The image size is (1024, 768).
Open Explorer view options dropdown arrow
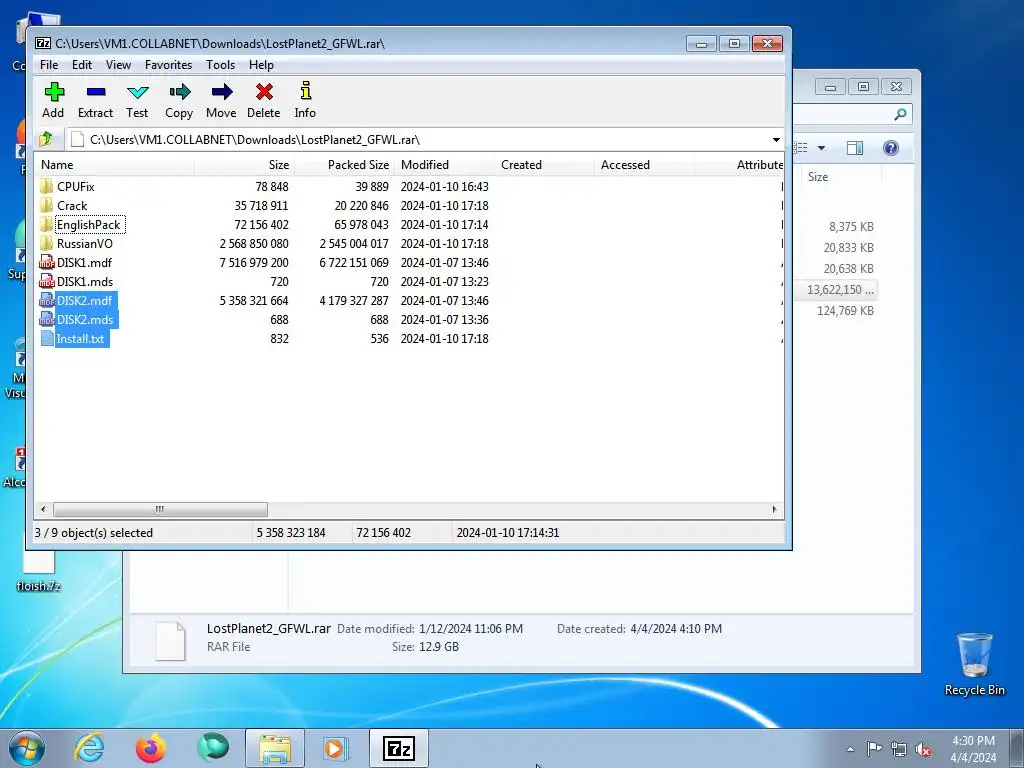(x=822, y=148)
